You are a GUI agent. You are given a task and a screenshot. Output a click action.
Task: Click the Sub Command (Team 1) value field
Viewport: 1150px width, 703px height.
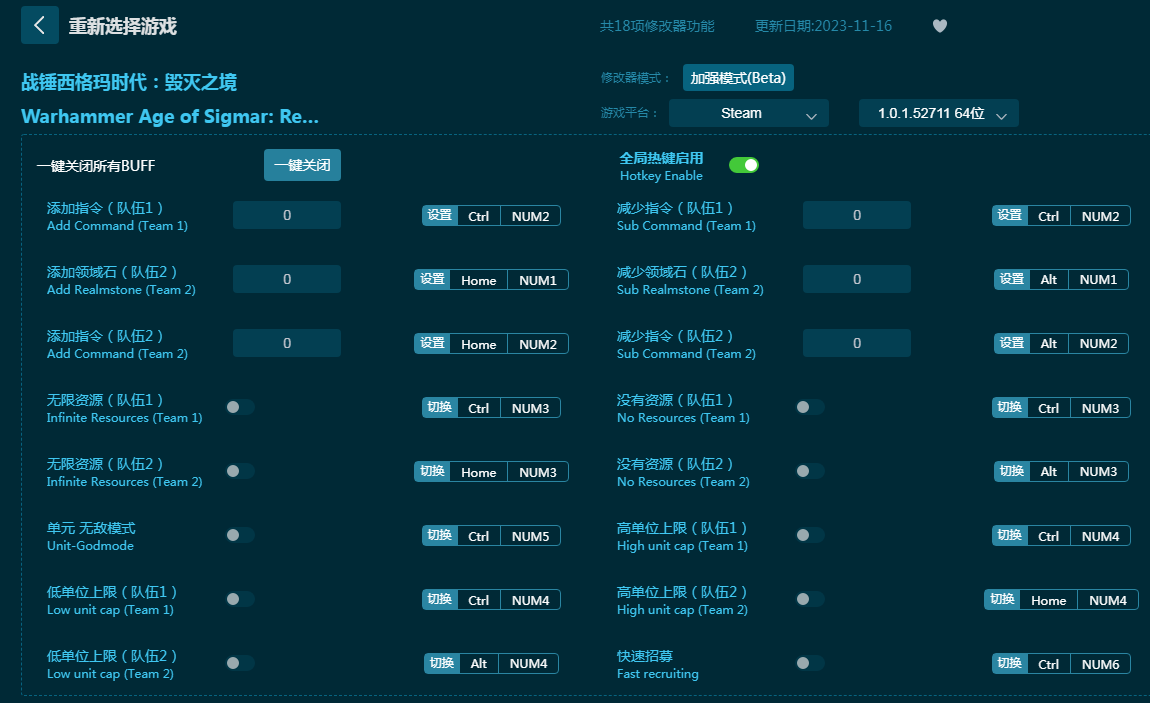(x=857, y=215)
